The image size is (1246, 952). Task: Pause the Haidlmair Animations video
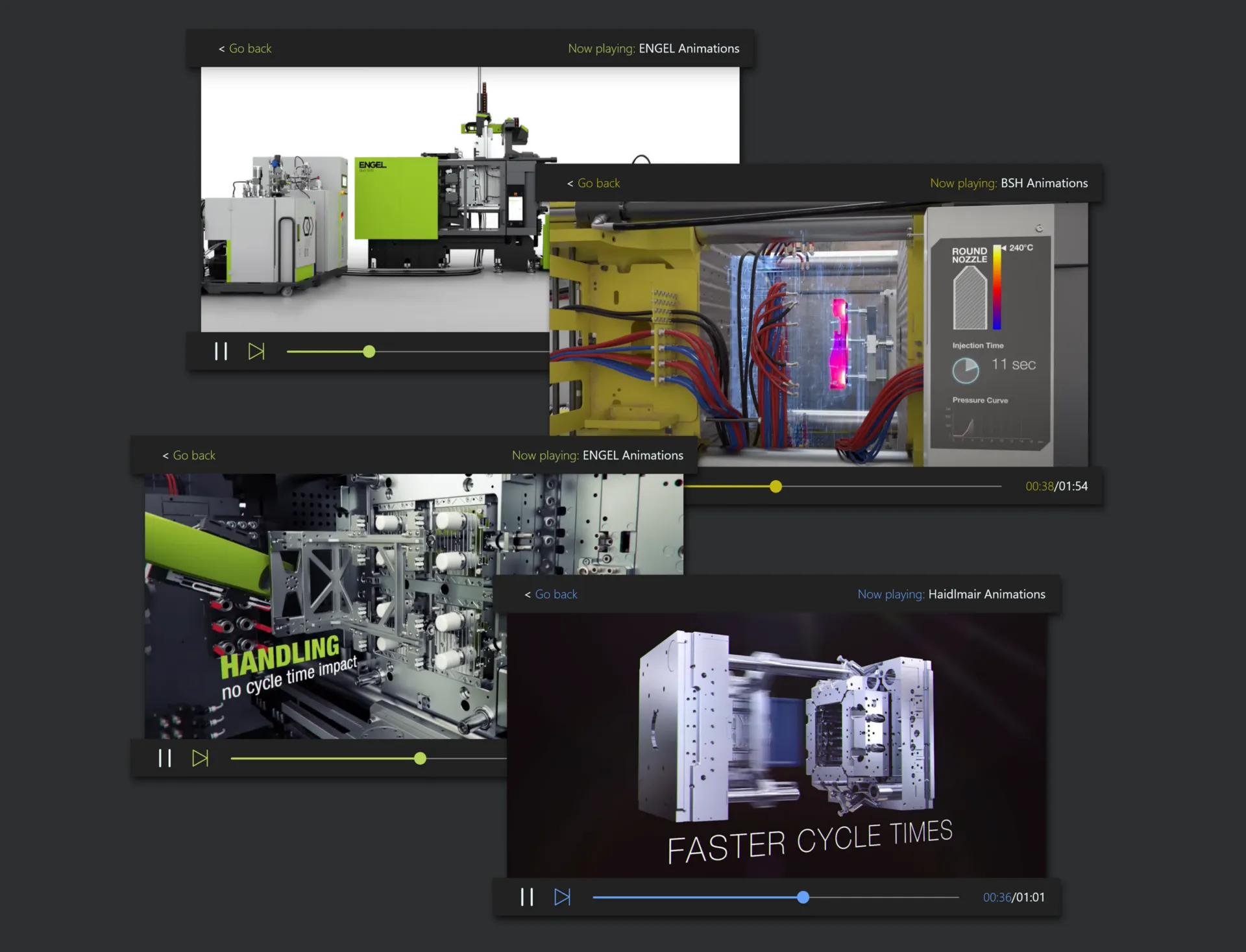coord(527,897)
